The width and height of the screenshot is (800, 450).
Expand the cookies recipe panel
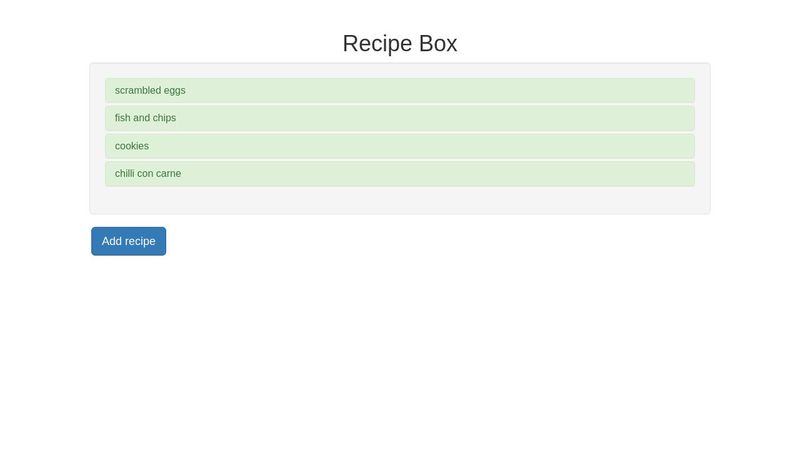click(399, 146)
